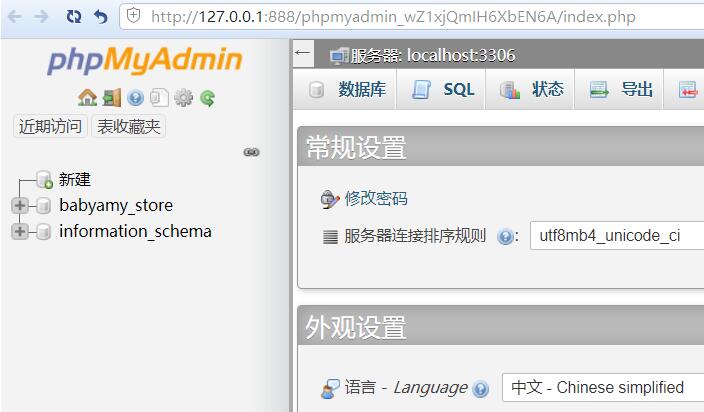Reload the page with the browser refresh icon

click(x=74, y=17)
